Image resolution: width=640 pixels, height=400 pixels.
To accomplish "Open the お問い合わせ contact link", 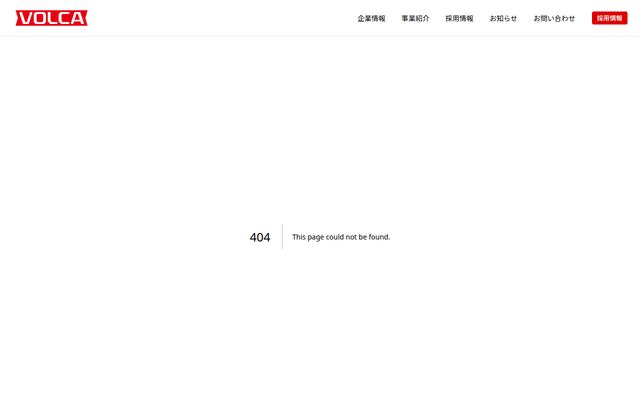I will pyautogui.click(x=554, y=18).
